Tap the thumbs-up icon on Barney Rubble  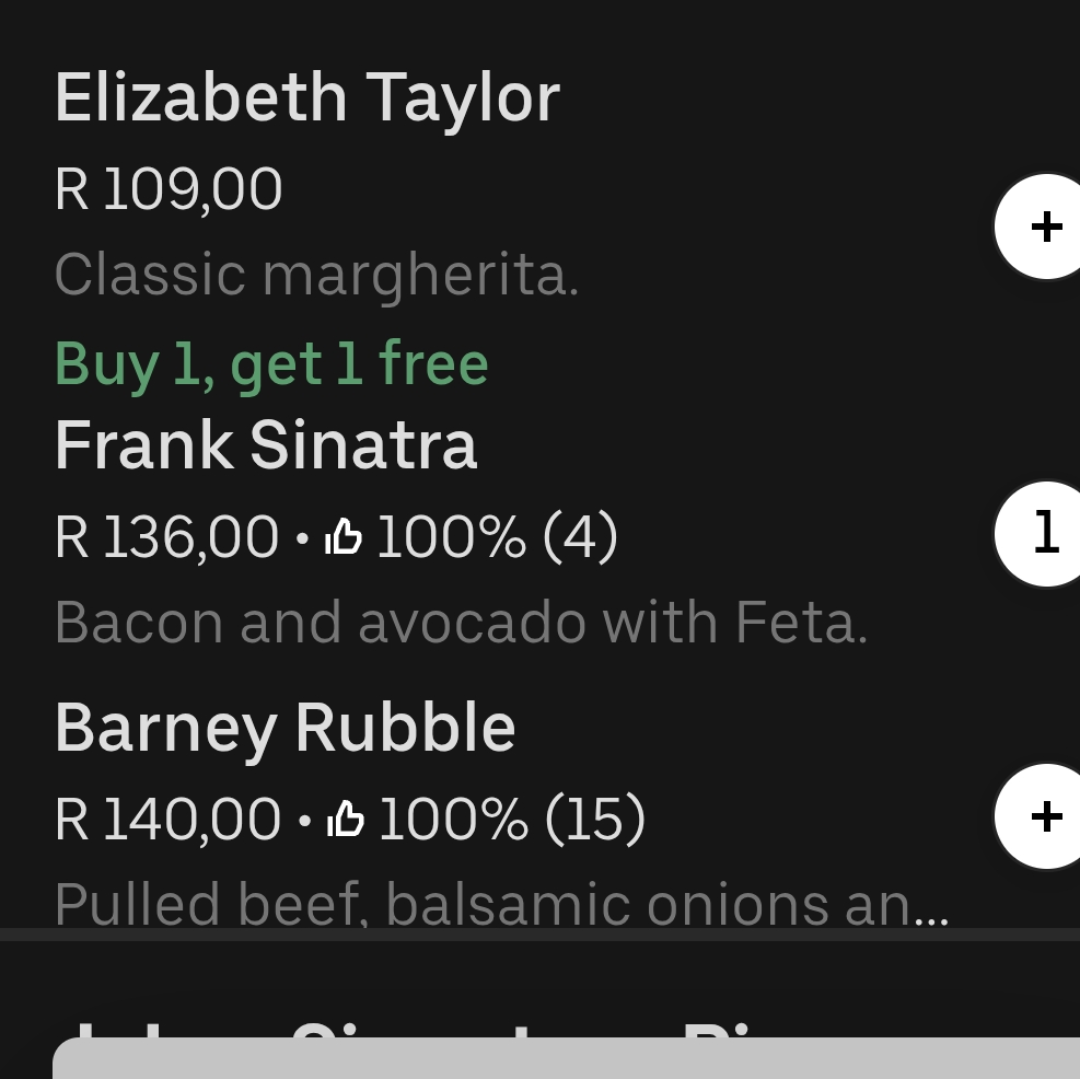pyautogui.click(x=345, y=819)
